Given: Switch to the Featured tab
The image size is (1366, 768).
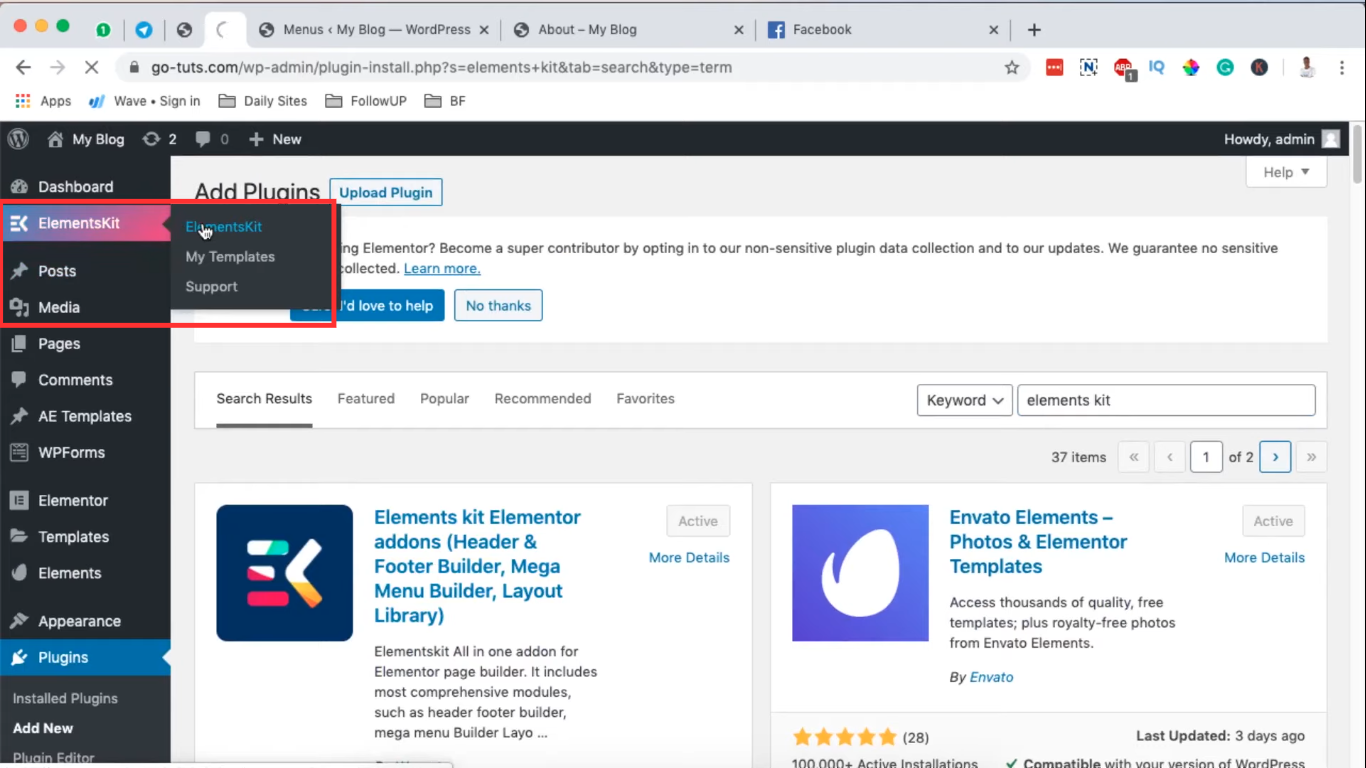Looking at the screenshot, I should tap(366, 399).
